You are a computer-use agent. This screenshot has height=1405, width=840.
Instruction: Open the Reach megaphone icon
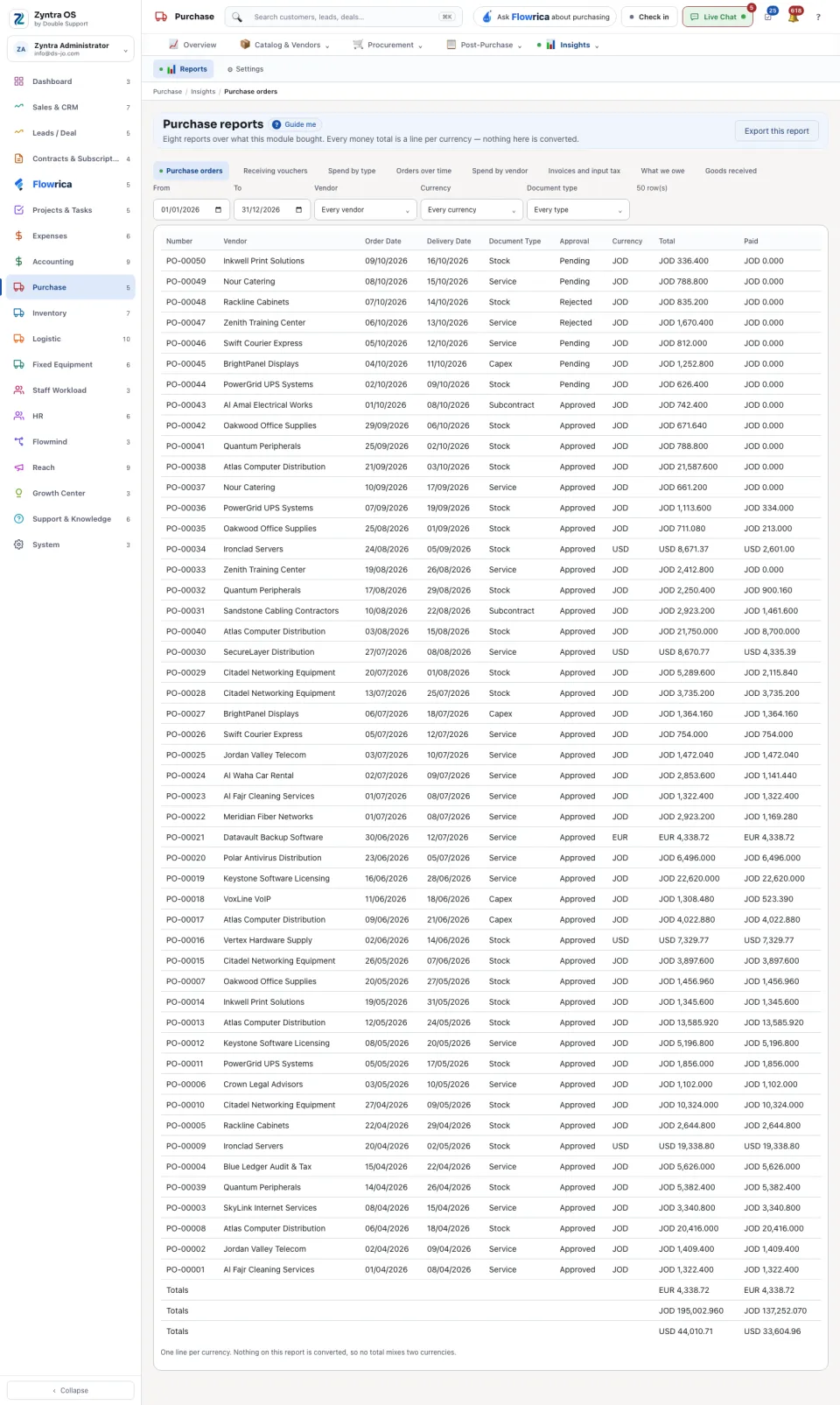(x=19, y=467)
